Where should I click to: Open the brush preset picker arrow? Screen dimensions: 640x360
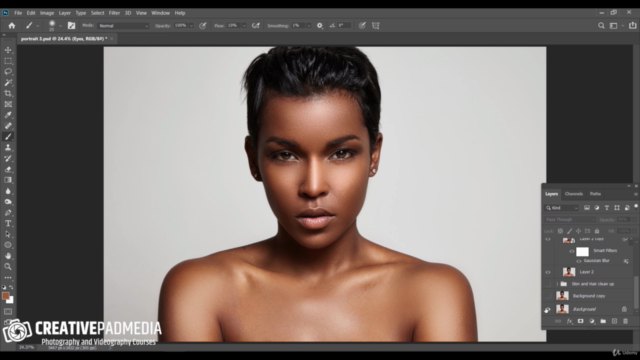pos(60,26)
